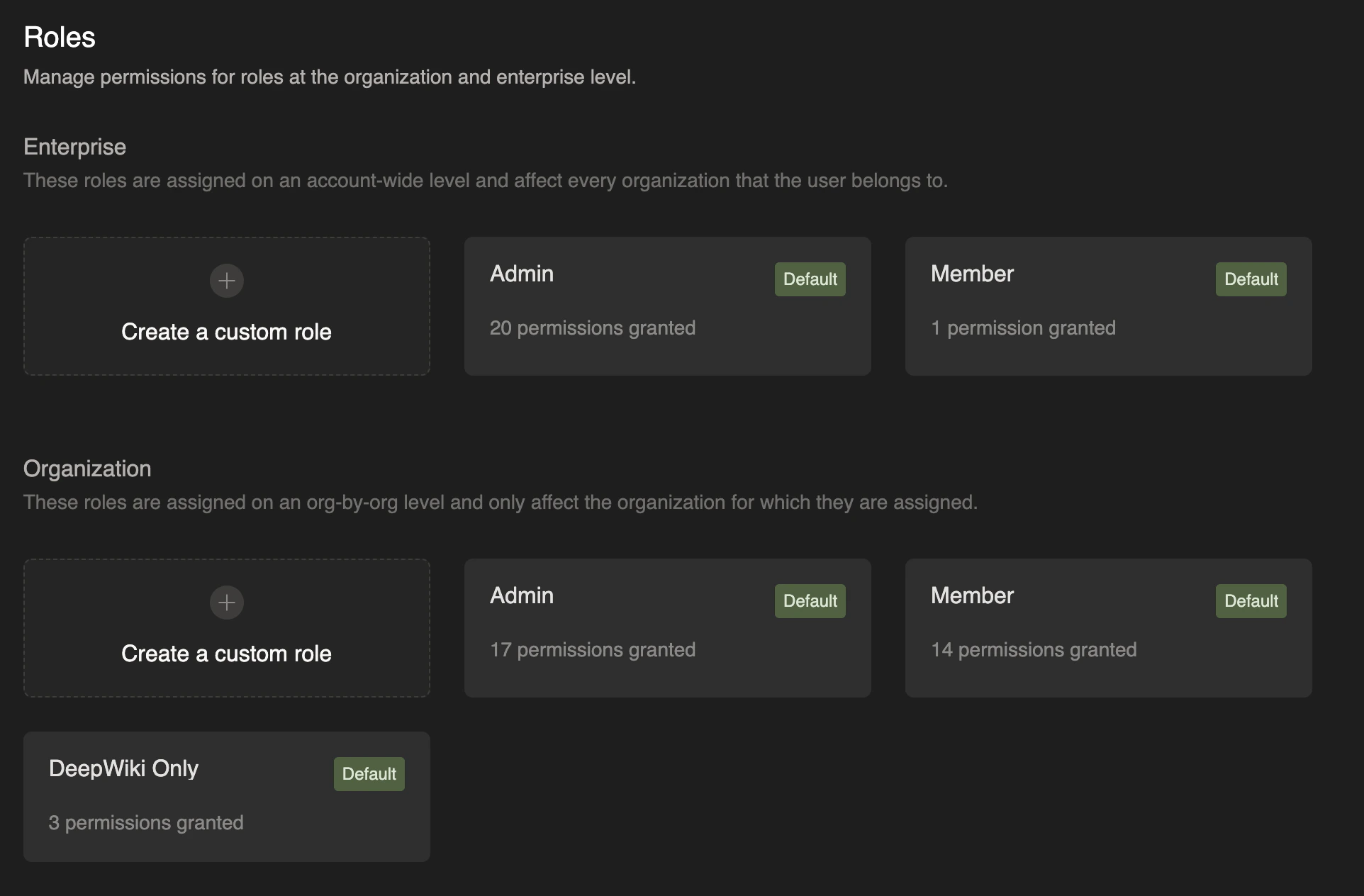Click Default badge on DeepWiki Only
The height and width of the screenshot is (896, 1364).
tap(369, 774)
